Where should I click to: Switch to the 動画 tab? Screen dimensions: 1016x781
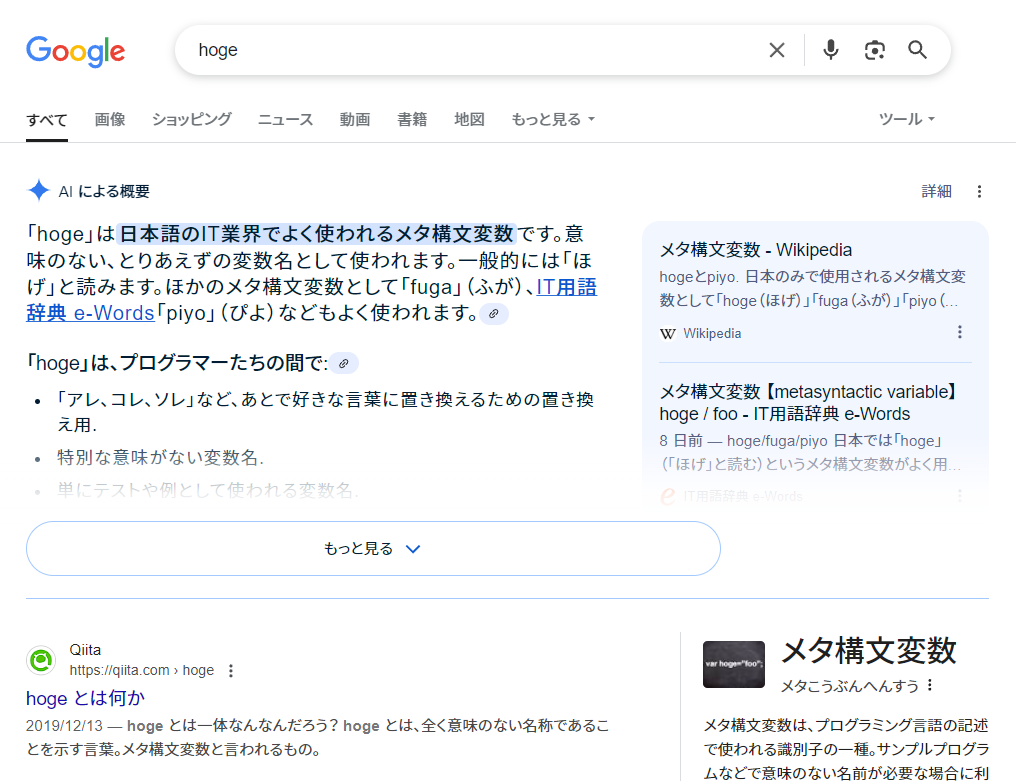pyautogui.click(x=355, y=119)
